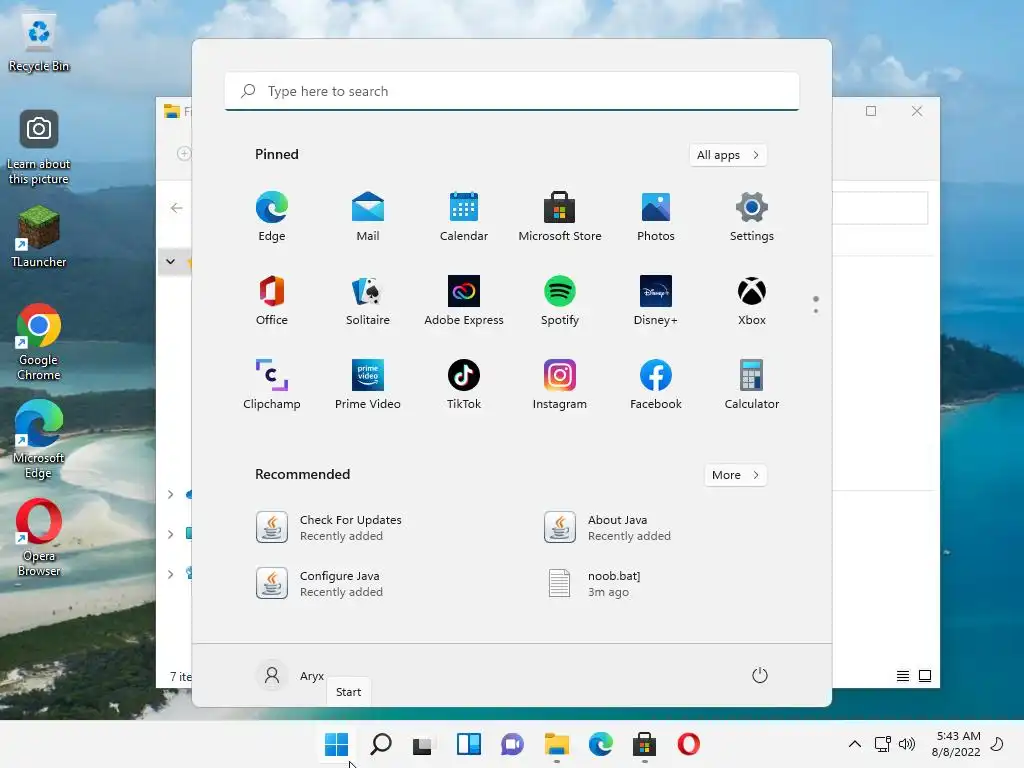Select the Google Chrome desktop shortcut

coord(39,342)
